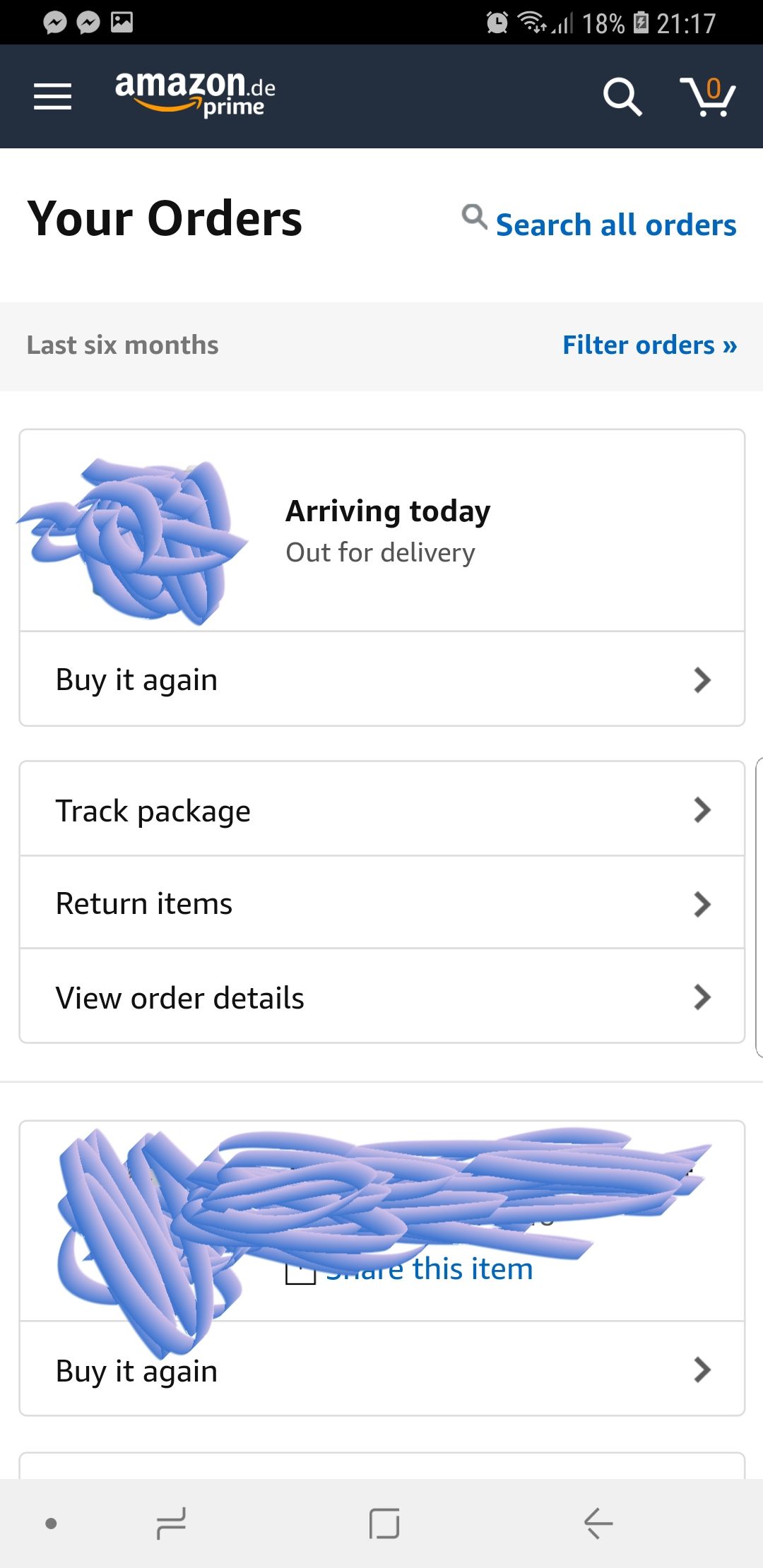Image resolution: width=763 pixels, height=1568 pixels.
Task: Open the Android recent apps button
Action: point(171,1523)
